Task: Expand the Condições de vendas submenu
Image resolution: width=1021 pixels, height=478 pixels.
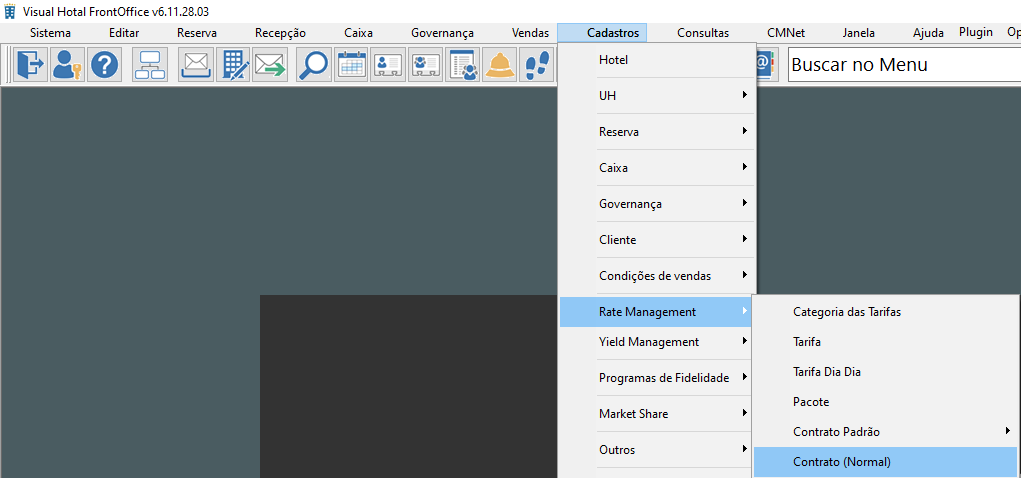Action: tap(657, 275)
